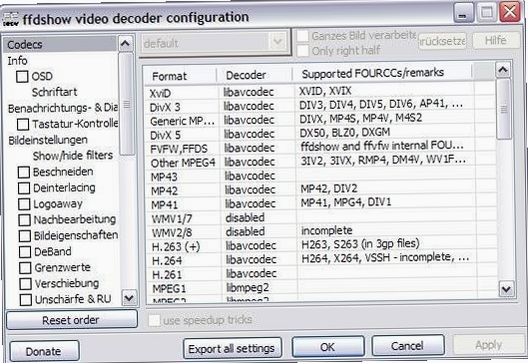Open the default preset dropdown
The width and height of the screenshot is (528, 363).
(x=278, y=42)
